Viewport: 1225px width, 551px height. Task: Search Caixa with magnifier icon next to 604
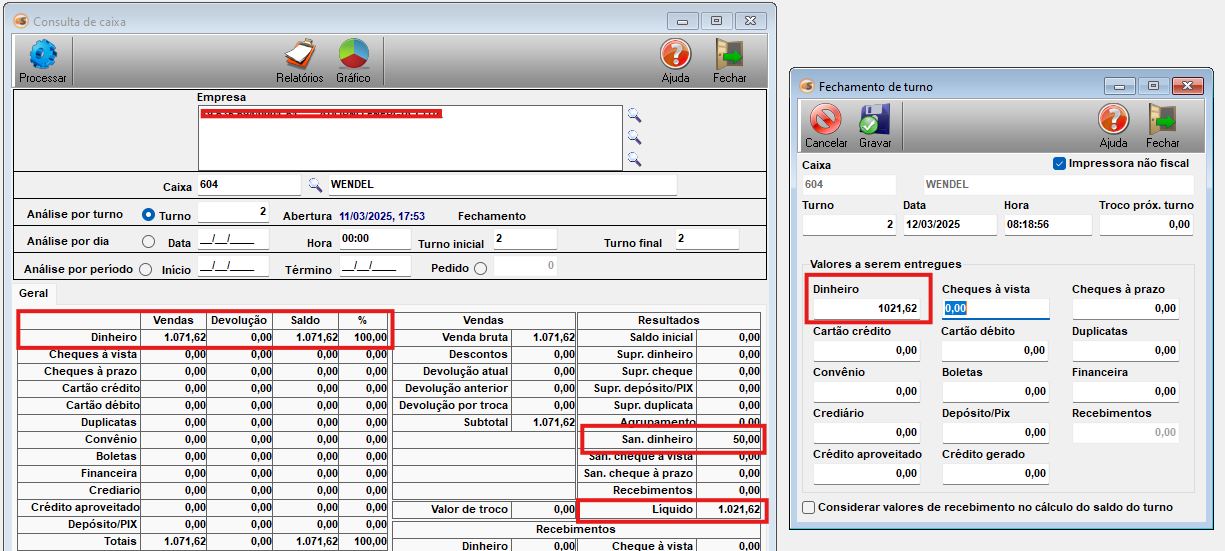click(315, 185)
